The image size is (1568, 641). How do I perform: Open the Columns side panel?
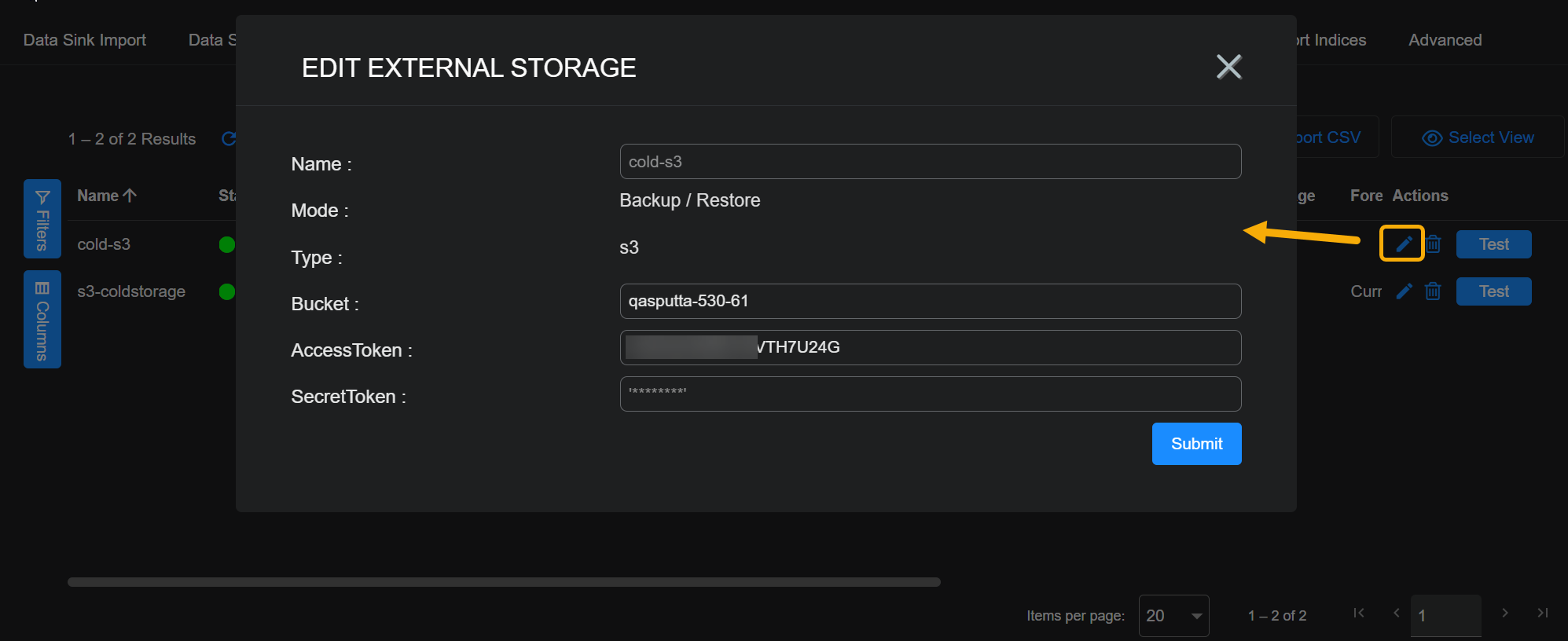tap(42, 320)
